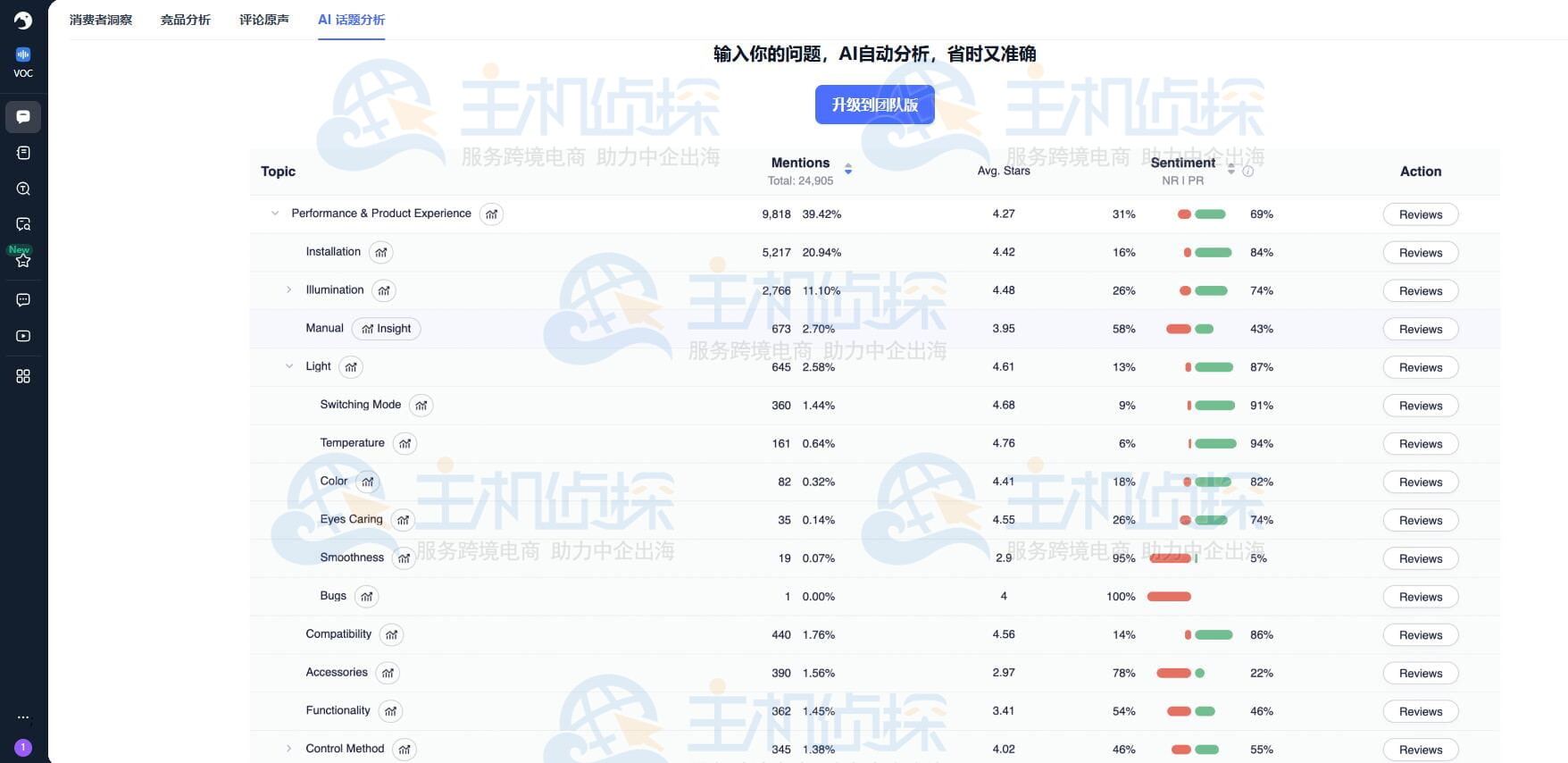Viewport: 1568px width, 763px height.
Task: Open trend chart icon next to Switching Mode
Action: click(421, 406)
